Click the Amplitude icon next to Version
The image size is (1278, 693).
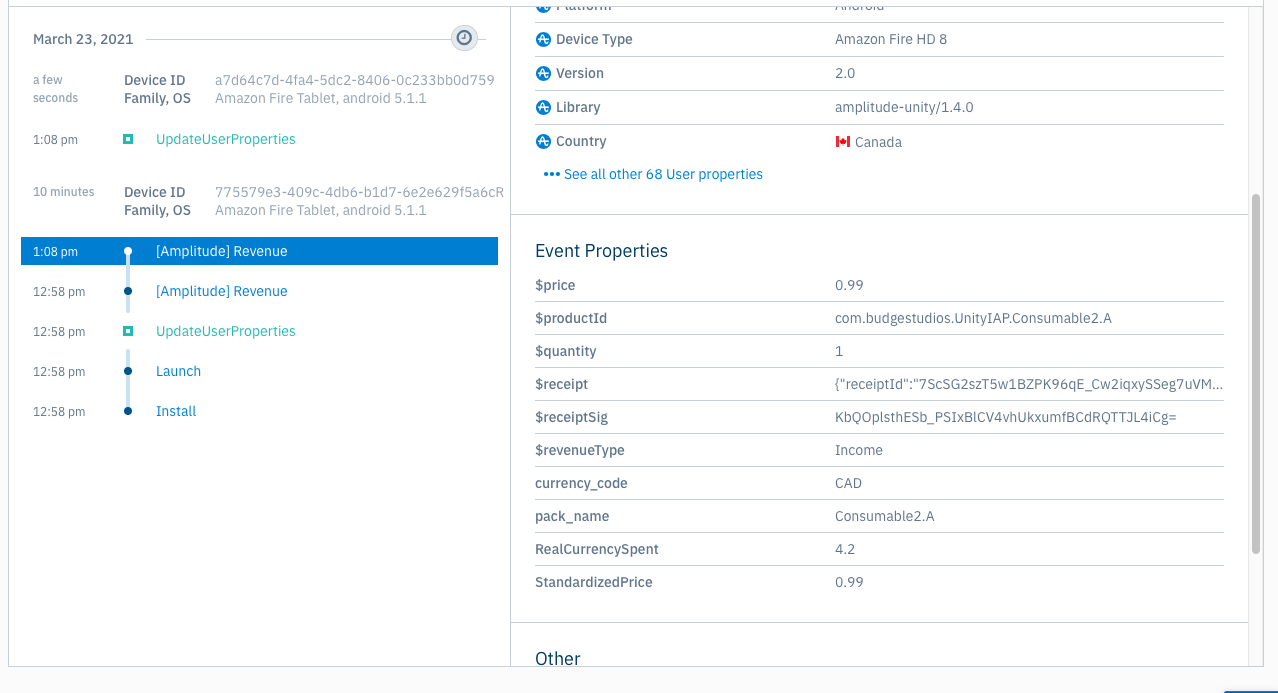(x=543, y=74)
